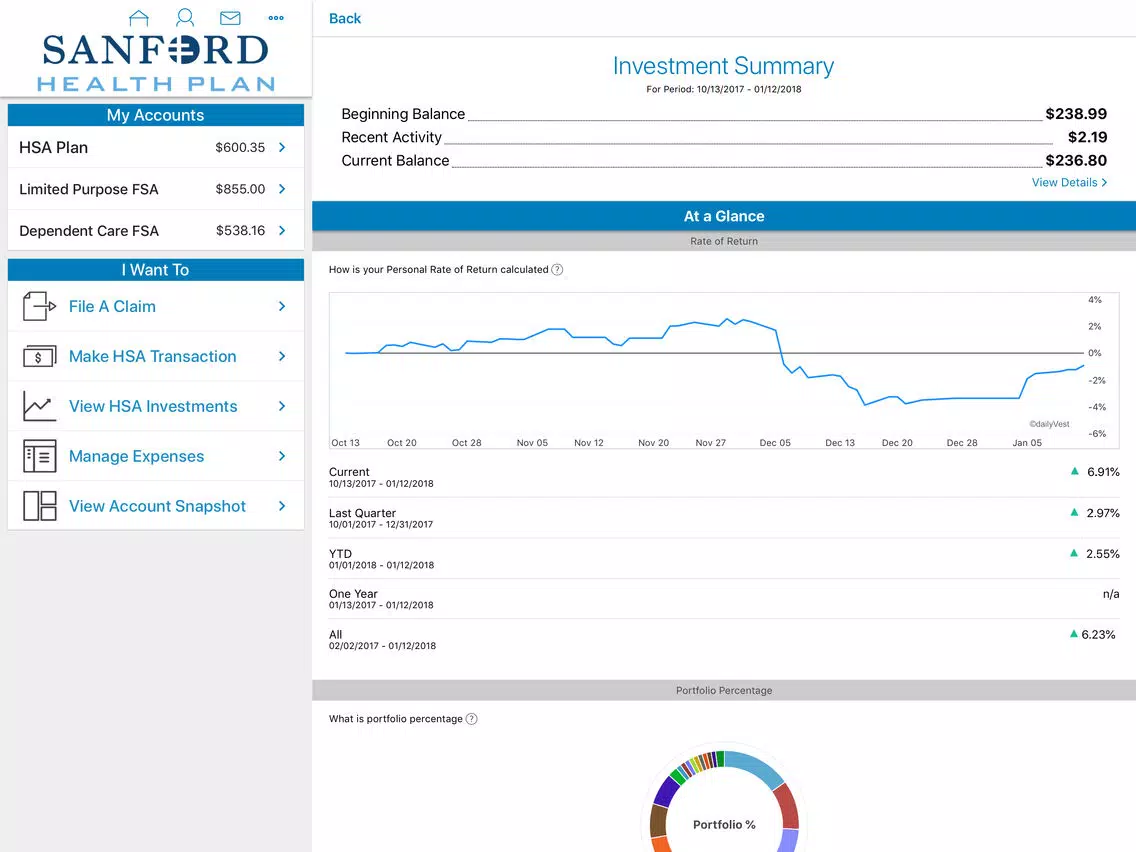Click the Portfolio % center label
Image resolution: width=1136 pixels, height=852 pixels.
(724, 824)
